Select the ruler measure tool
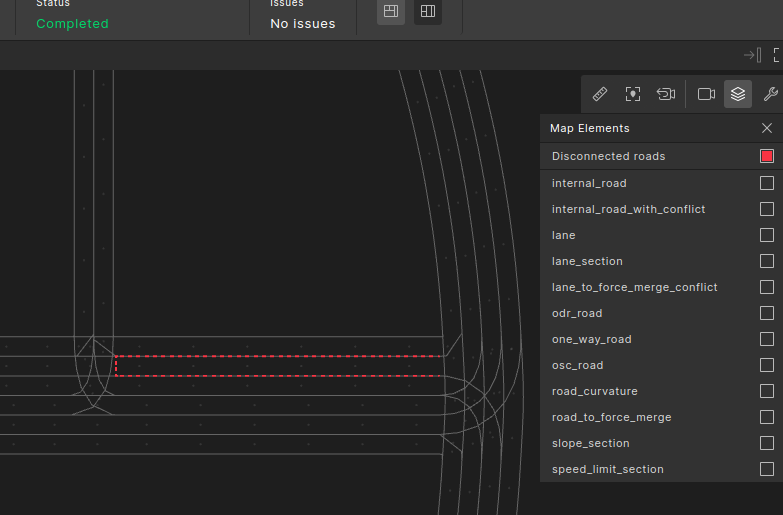Viewport: 783px width, 515px height. coord(600,94)
